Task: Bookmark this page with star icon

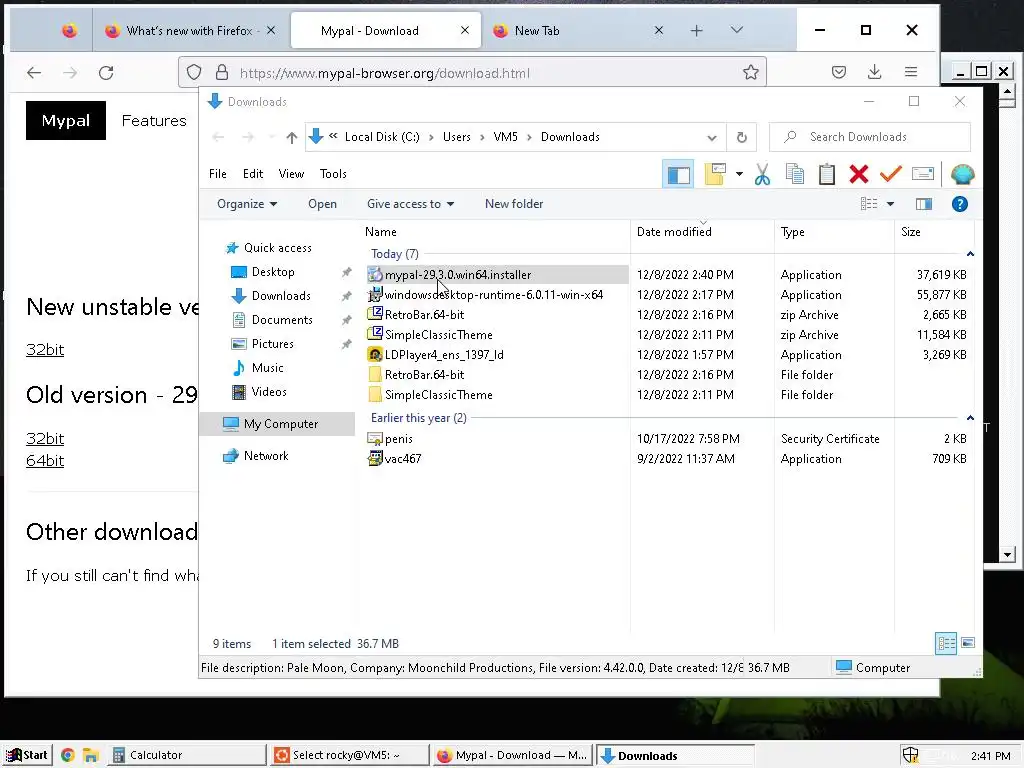Action: 751,72
